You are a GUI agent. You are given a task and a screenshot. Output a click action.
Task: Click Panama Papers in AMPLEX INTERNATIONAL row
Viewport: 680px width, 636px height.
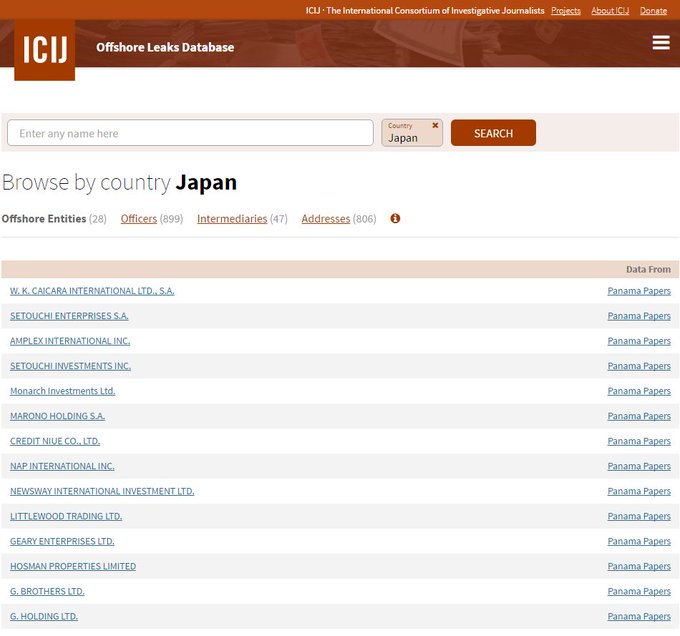[x=639, y=341]
